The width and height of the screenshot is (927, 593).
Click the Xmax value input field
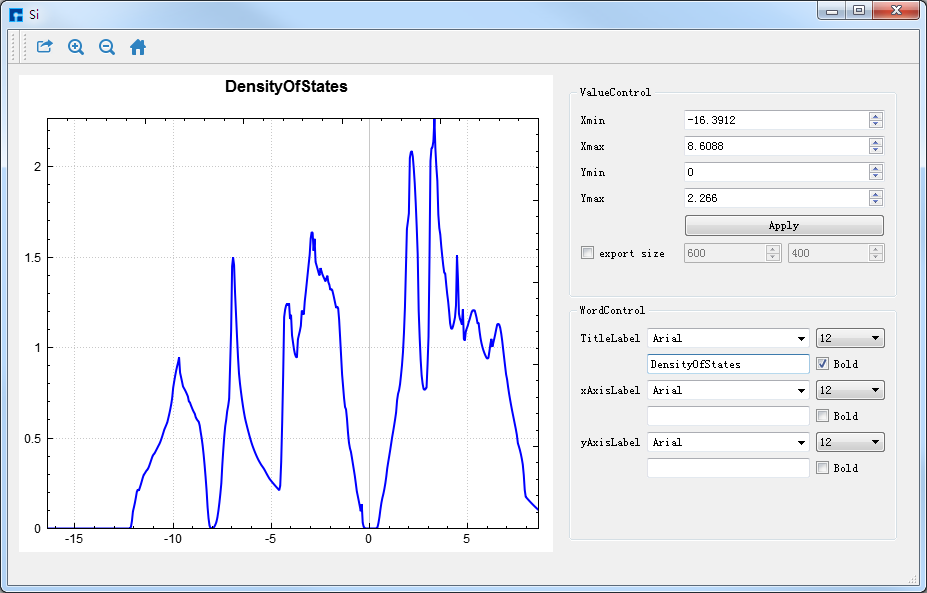pyautogui.click(x=775, y=146)
